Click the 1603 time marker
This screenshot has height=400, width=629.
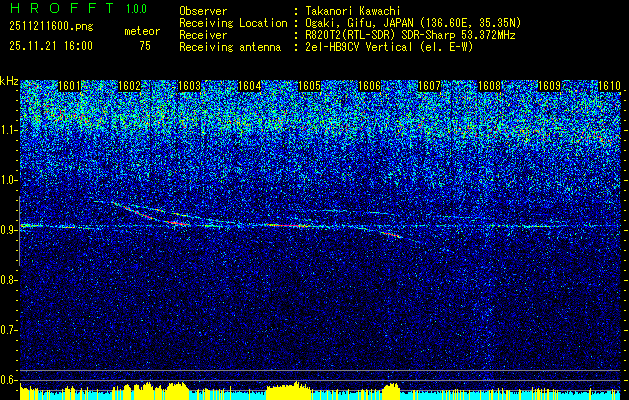[189, 86]
